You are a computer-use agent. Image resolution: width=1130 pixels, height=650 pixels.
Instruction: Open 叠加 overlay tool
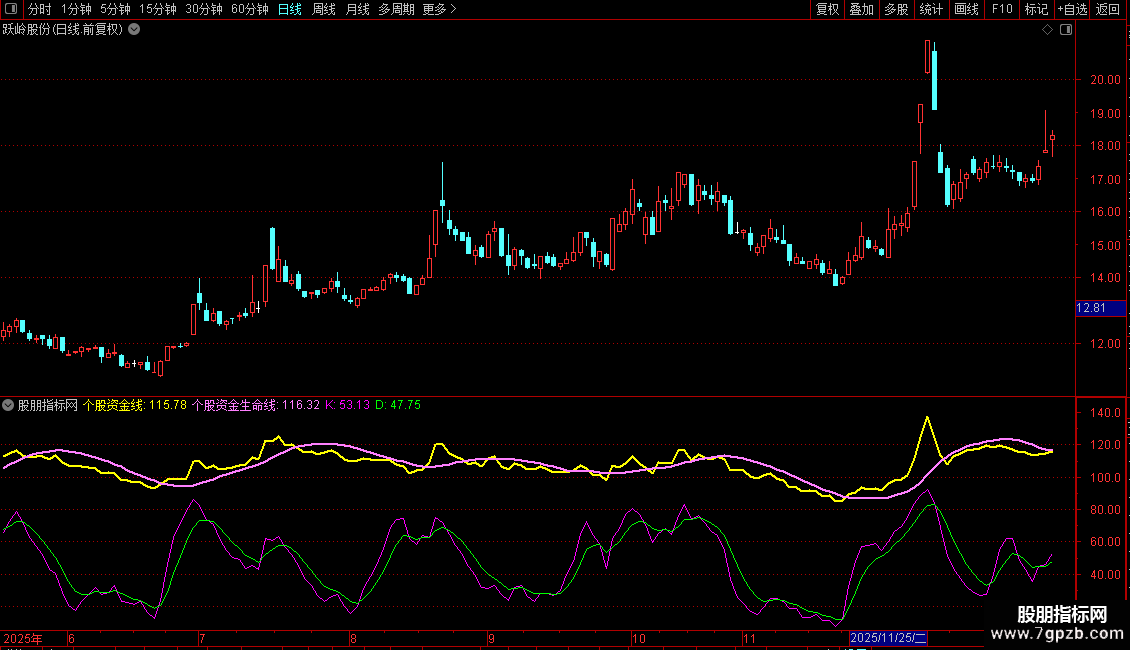(x=861, y=9)
